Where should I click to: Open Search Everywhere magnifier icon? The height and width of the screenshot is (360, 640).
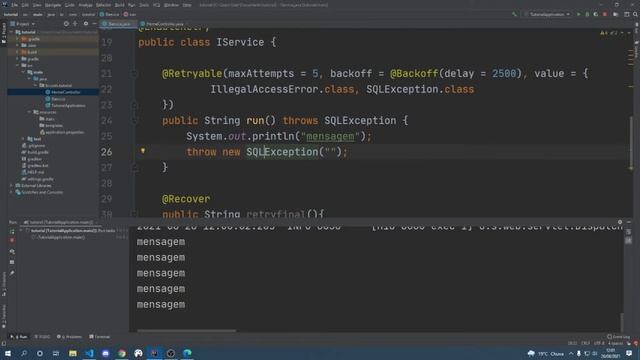pyautogui.click(x=635, y=14)
